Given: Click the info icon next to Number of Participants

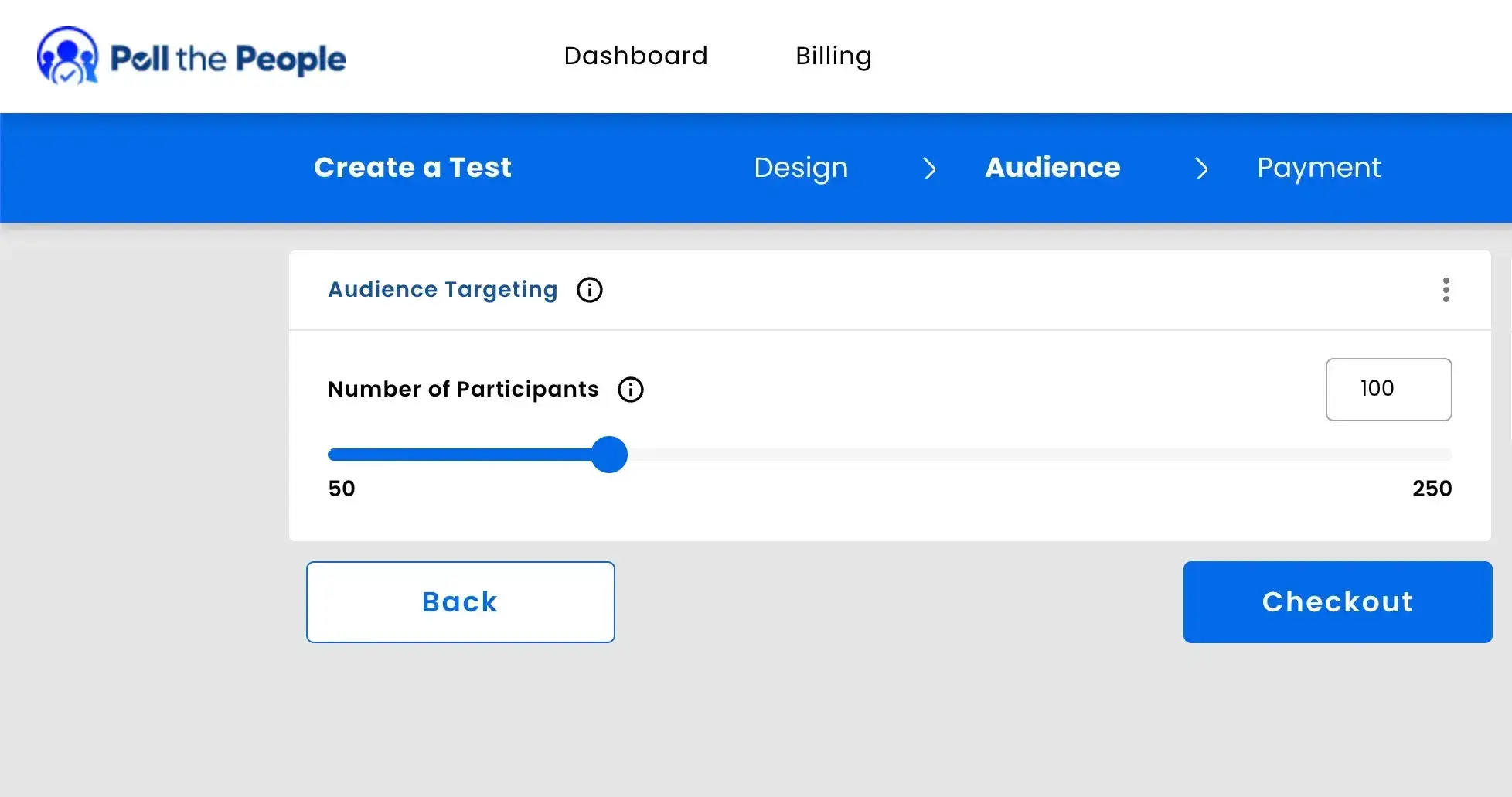Looking at the screenshot, I should click(x=630, y=390).
